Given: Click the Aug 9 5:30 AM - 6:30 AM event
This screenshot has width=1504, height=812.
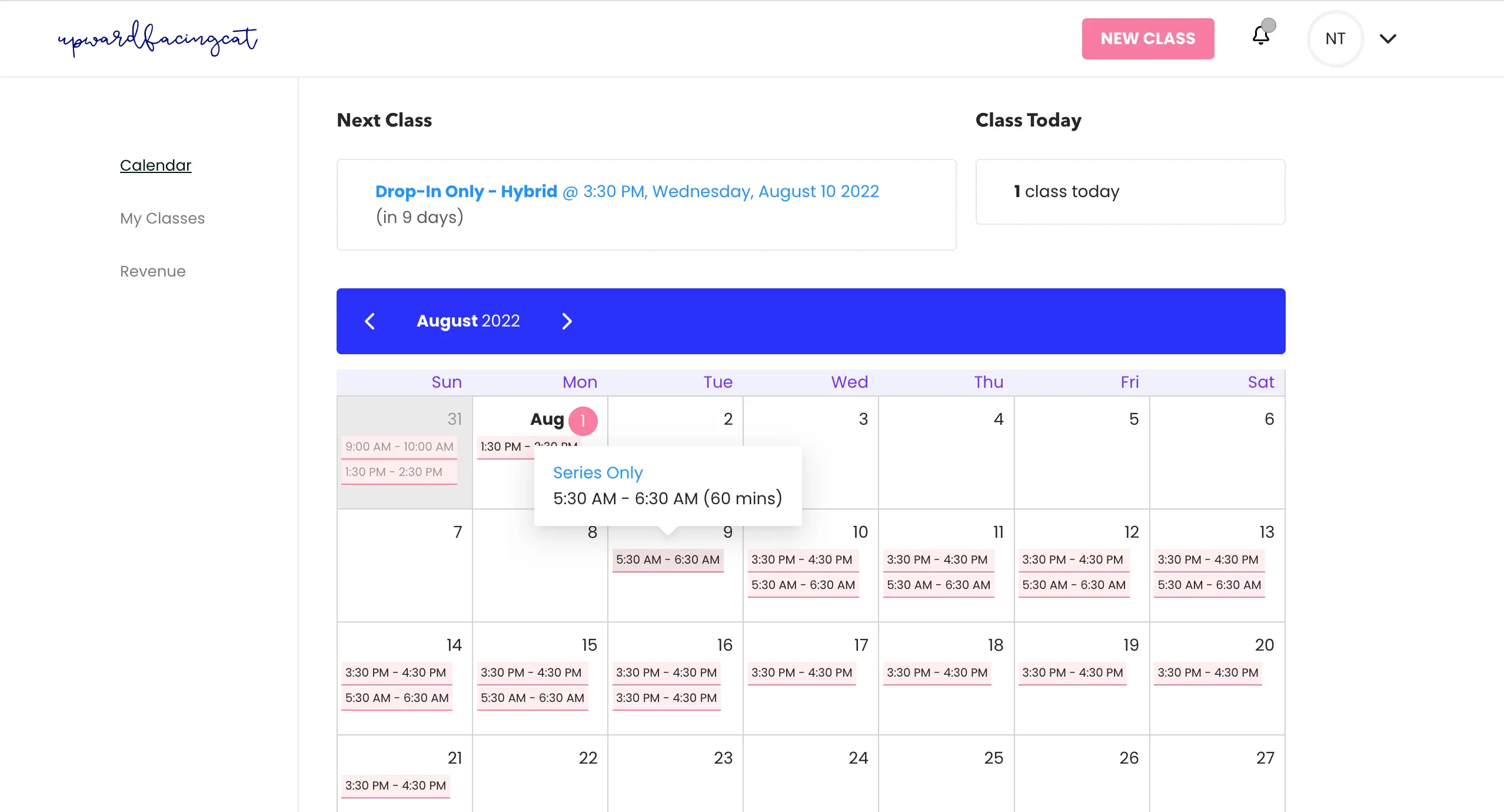Looking at the screenshot, I should point(668,559).
